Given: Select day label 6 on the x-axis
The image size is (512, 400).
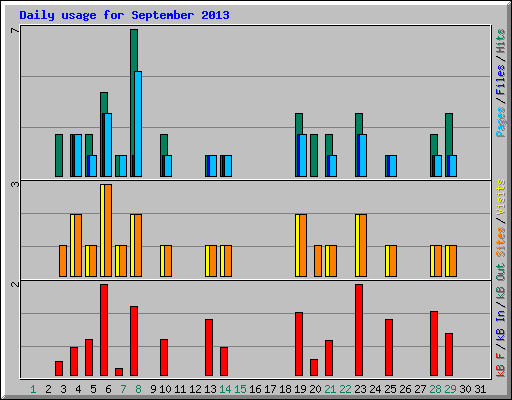Looking at the screenshot, I should [108, 389].
